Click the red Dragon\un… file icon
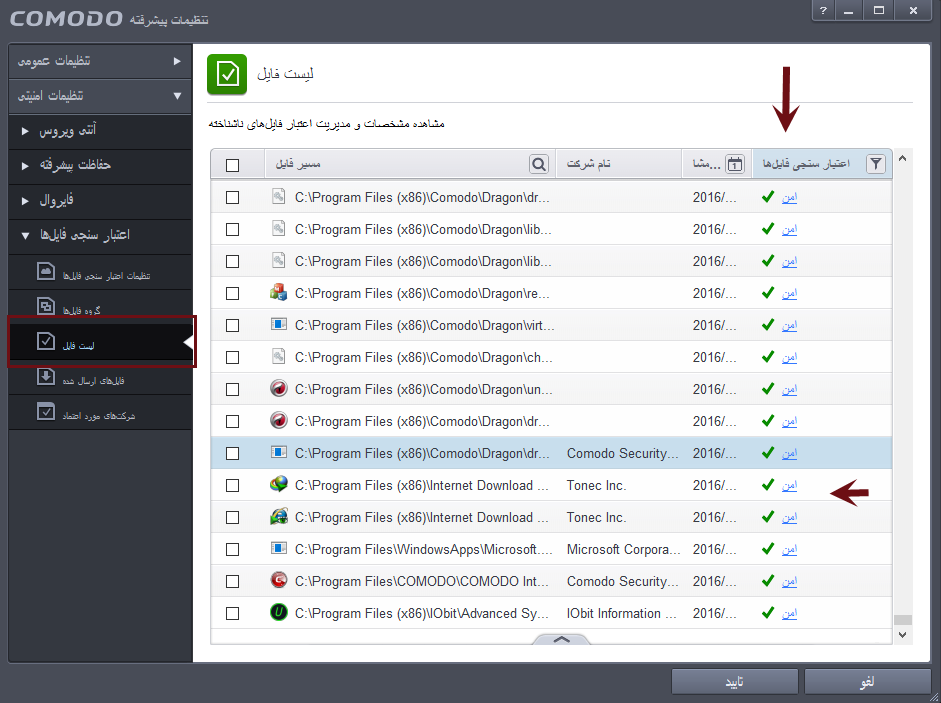 [278, 388]
